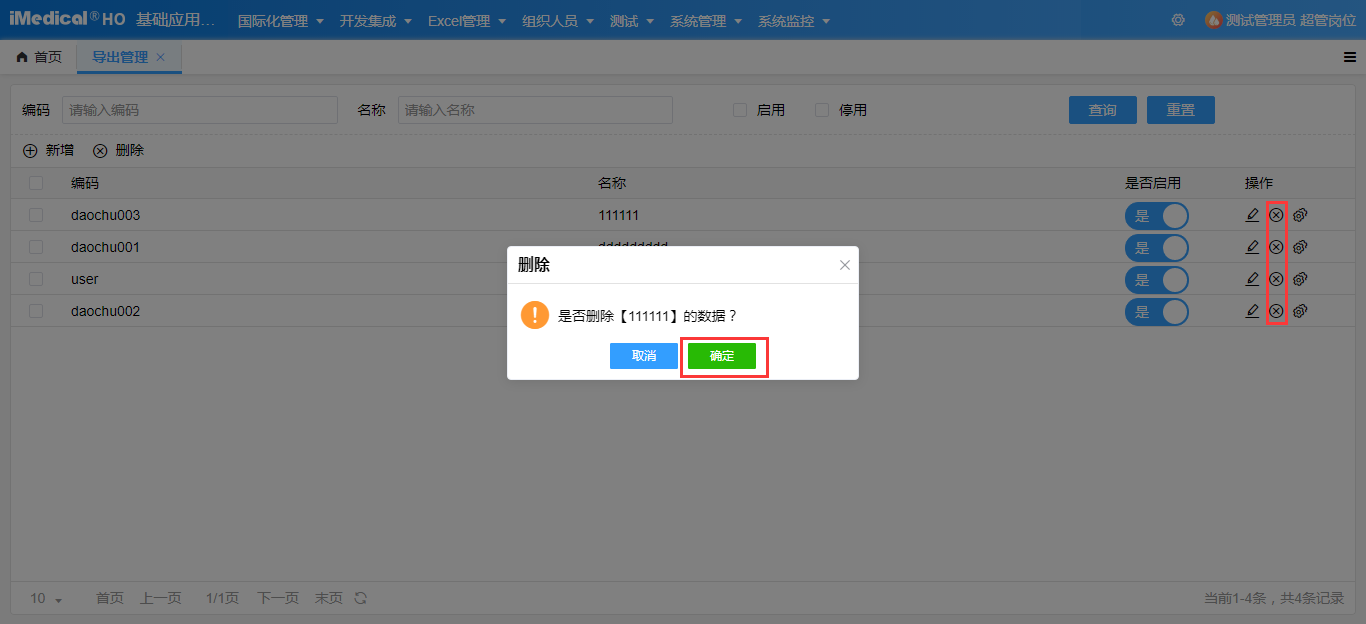This screenshot has width=1366, height=624.
Task: Open the configure gear icon on daochu002 row
Action: (x=1299, y=311)
